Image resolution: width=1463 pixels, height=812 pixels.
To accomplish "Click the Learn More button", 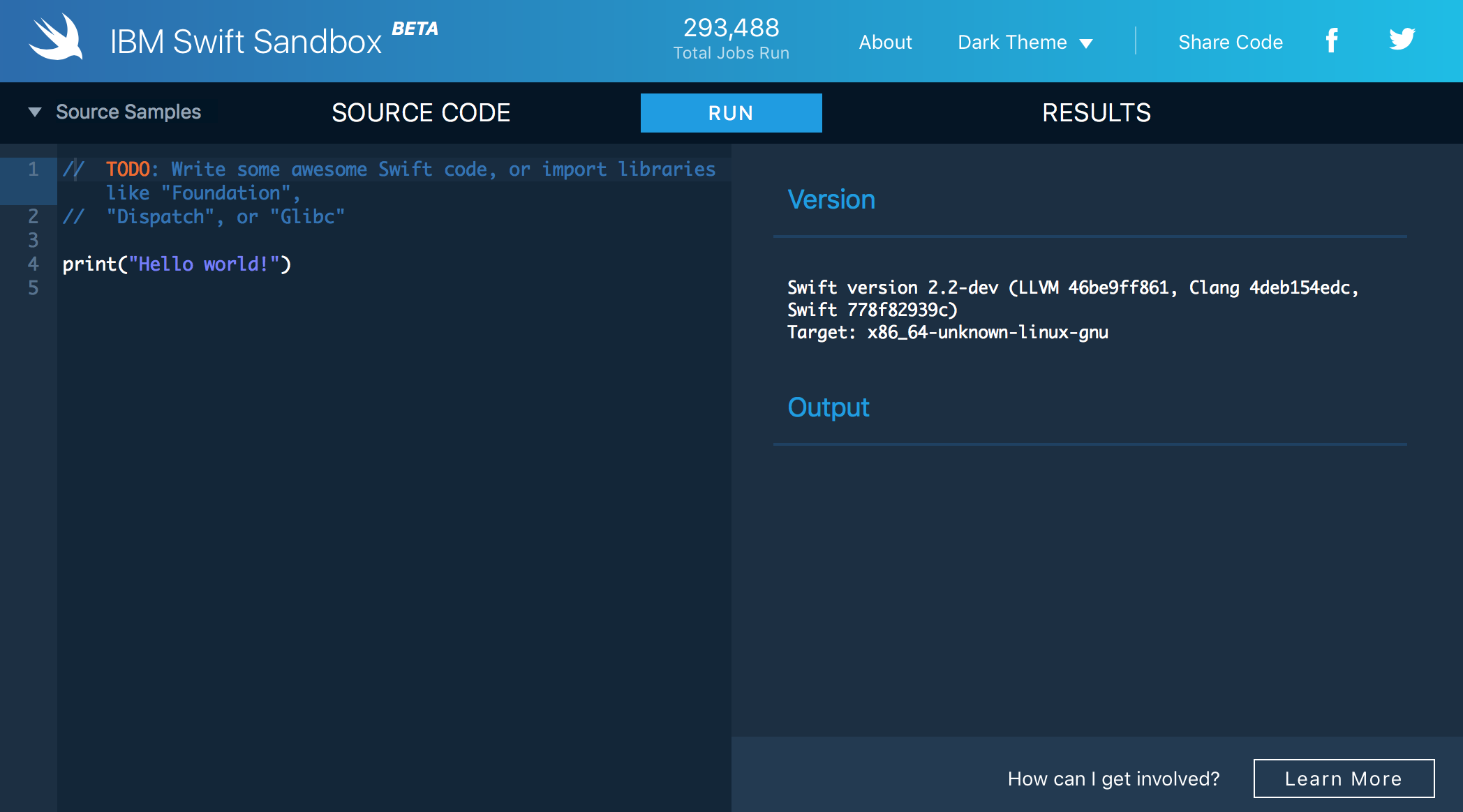I will point(1344,779).
